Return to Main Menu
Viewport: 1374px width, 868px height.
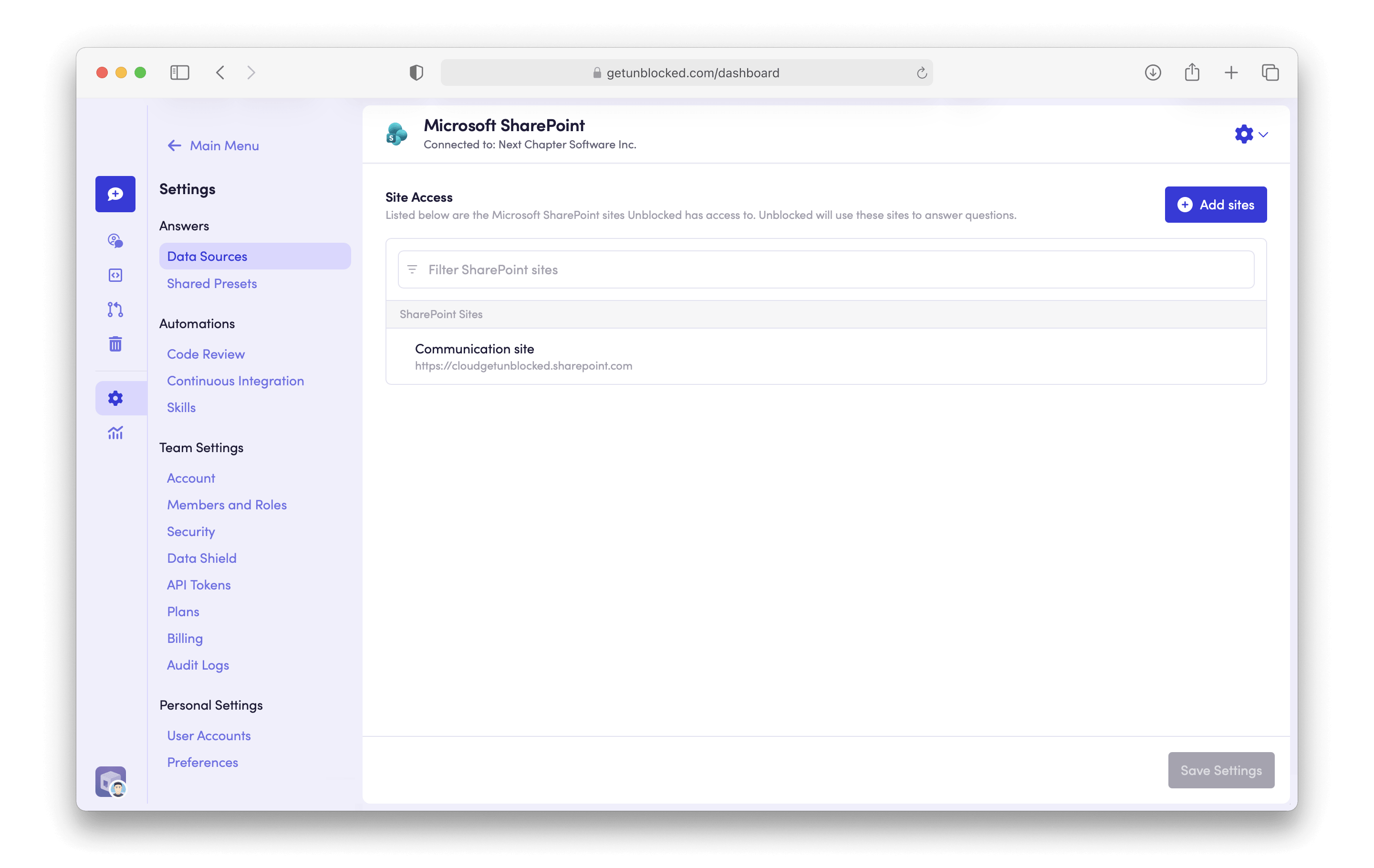(213, 145)
